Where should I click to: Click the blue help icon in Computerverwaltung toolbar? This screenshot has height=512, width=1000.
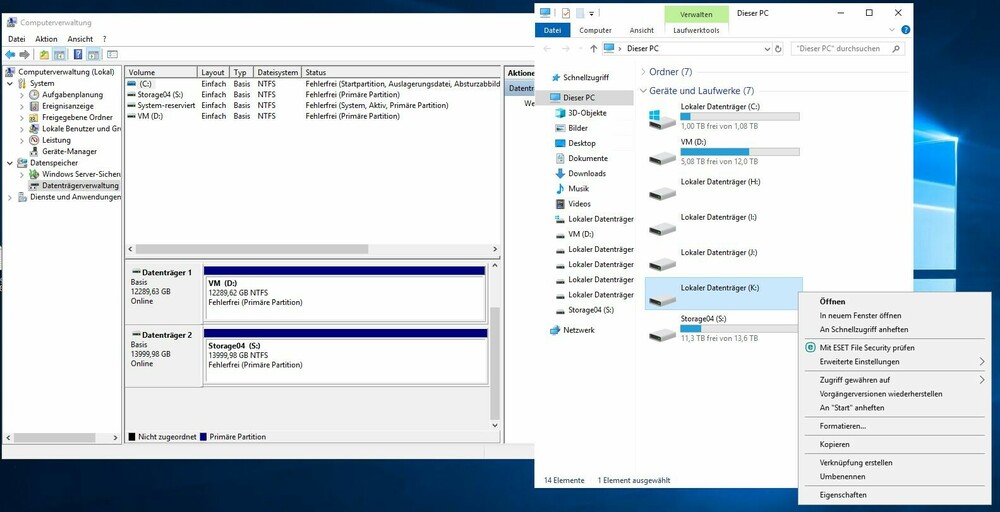pyautogui.click(x=77, y=54)
